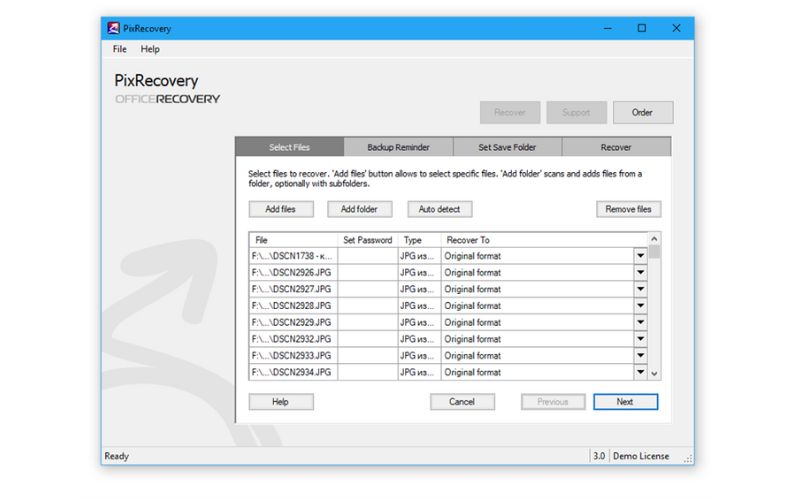This screenshot has width=799, height=500.
Task: Open Recover To dropdown for DSCN2927.JPG
Action: pyautogui.click(x=641, y=289)
